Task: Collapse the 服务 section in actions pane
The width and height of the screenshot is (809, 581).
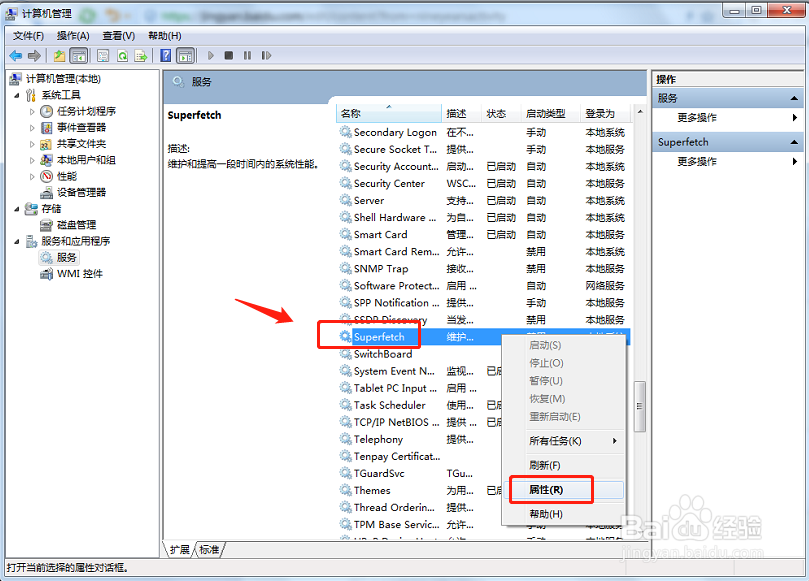Action: tap(794, 98)
